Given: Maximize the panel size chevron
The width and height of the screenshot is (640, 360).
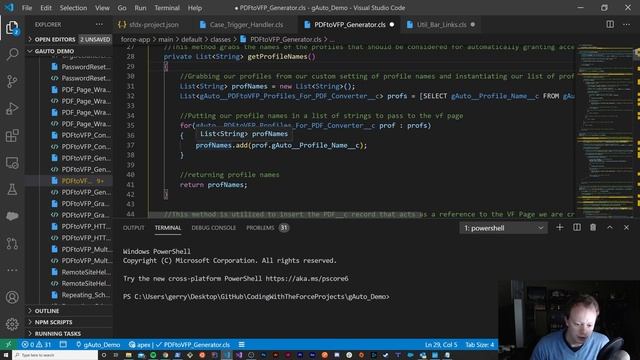Looking at the screenshot, I should coord(610,228).
